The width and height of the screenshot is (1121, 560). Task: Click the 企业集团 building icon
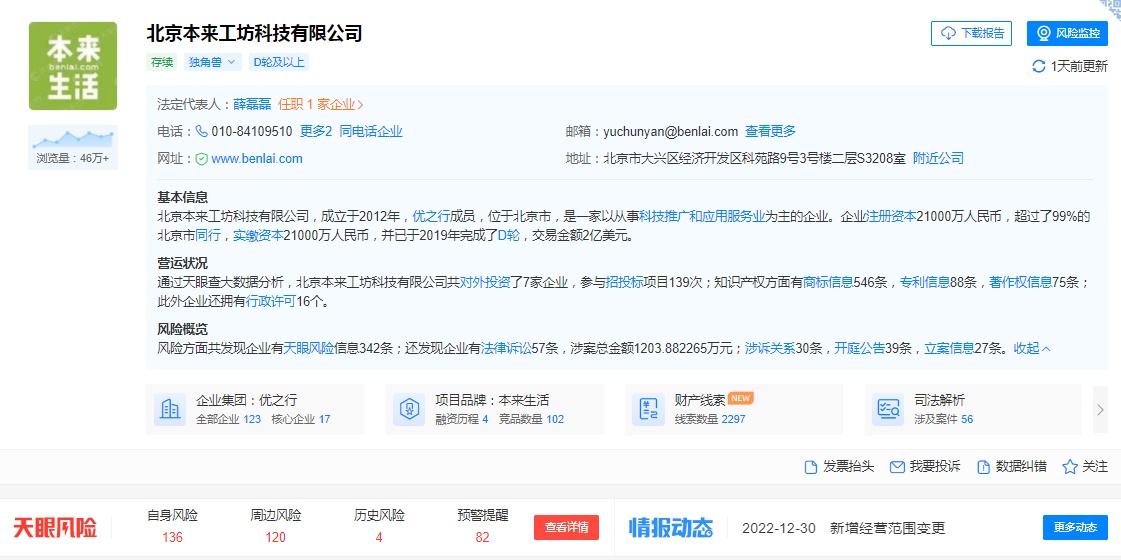pyautogui.click(x=170, y=409)
